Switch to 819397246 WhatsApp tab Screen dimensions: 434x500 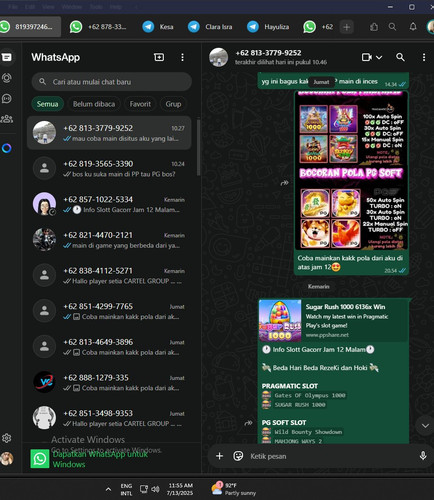29,27
